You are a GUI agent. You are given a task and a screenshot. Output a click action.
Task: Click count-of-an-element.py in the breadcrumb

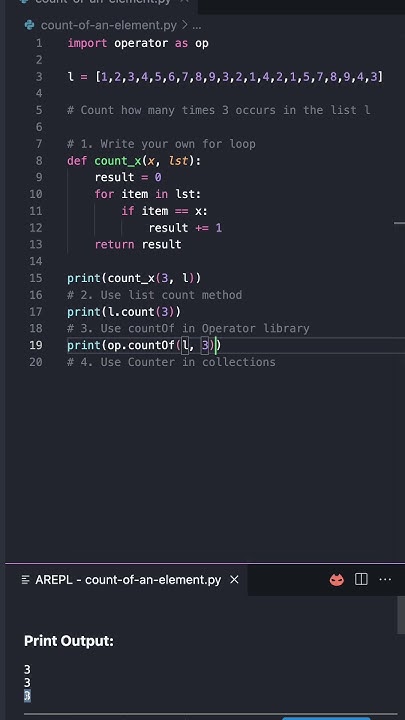(x=108, y=25)
